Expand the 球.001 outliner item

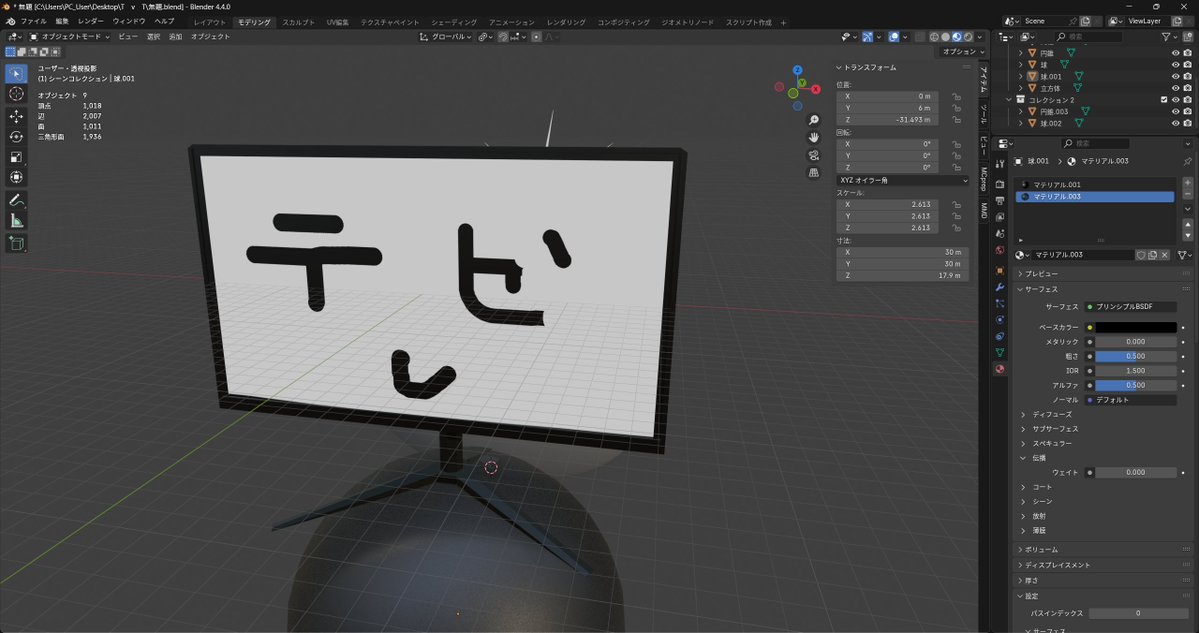[1021, 76]
